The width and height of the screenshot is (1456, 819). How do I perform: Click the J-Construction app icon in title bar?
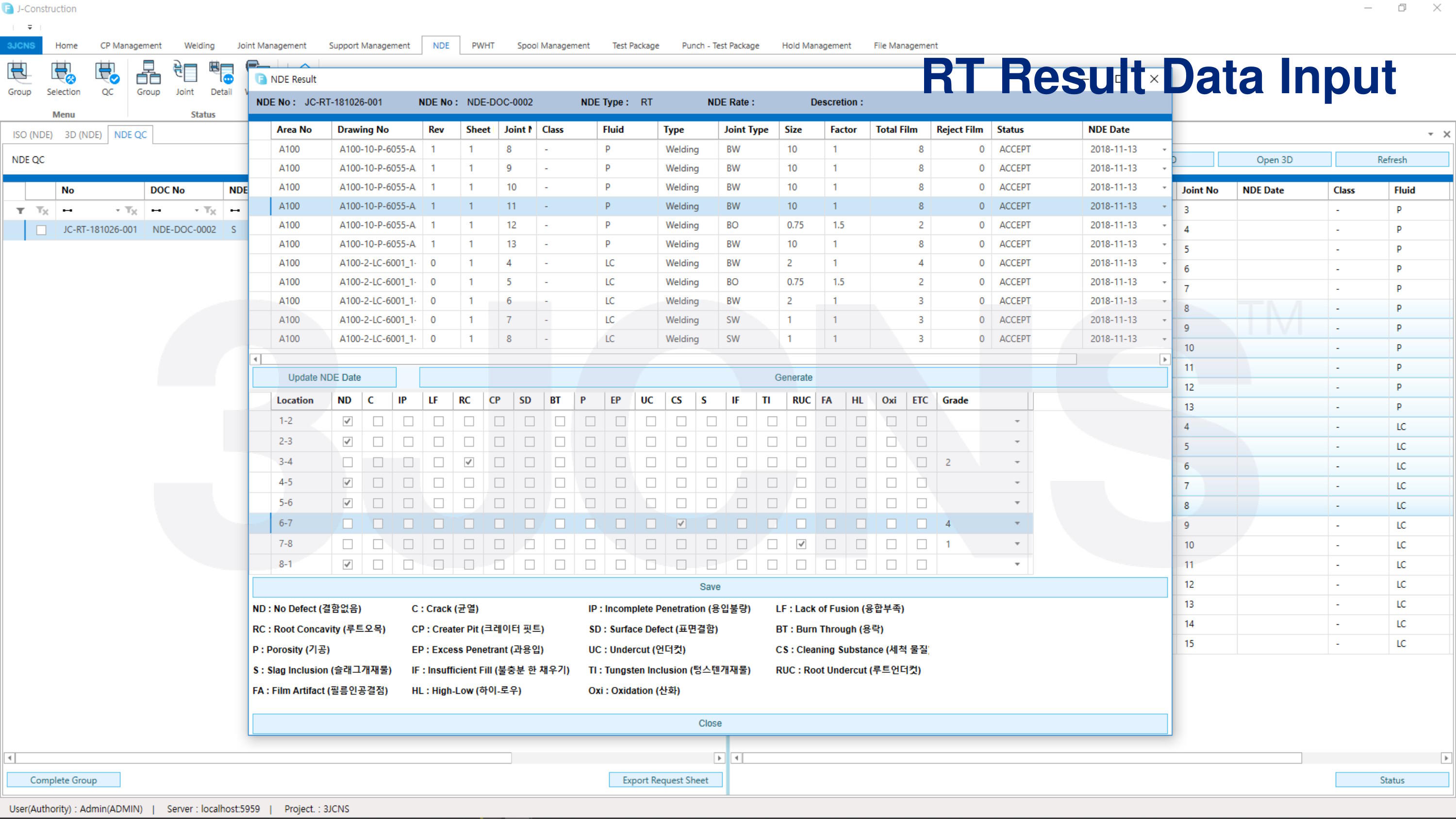coord(8,8)
